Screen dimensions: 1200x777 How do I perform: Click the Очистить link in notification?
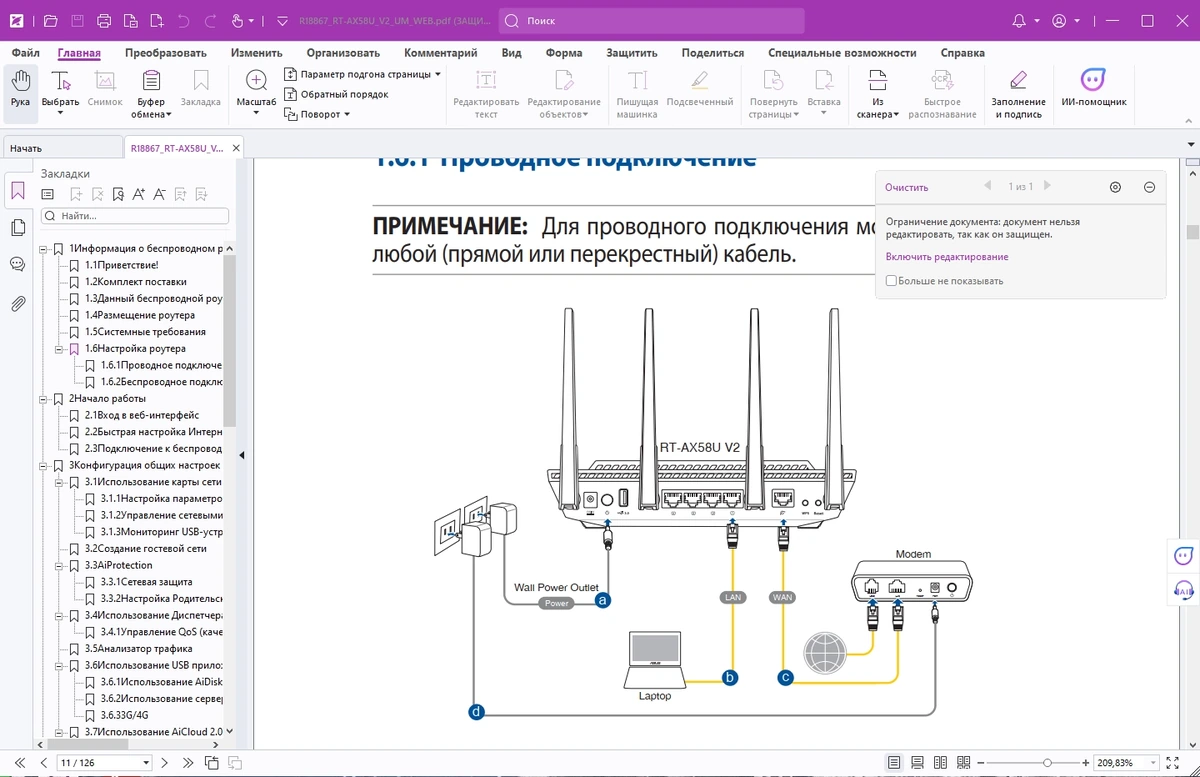[x=907, y=187]
